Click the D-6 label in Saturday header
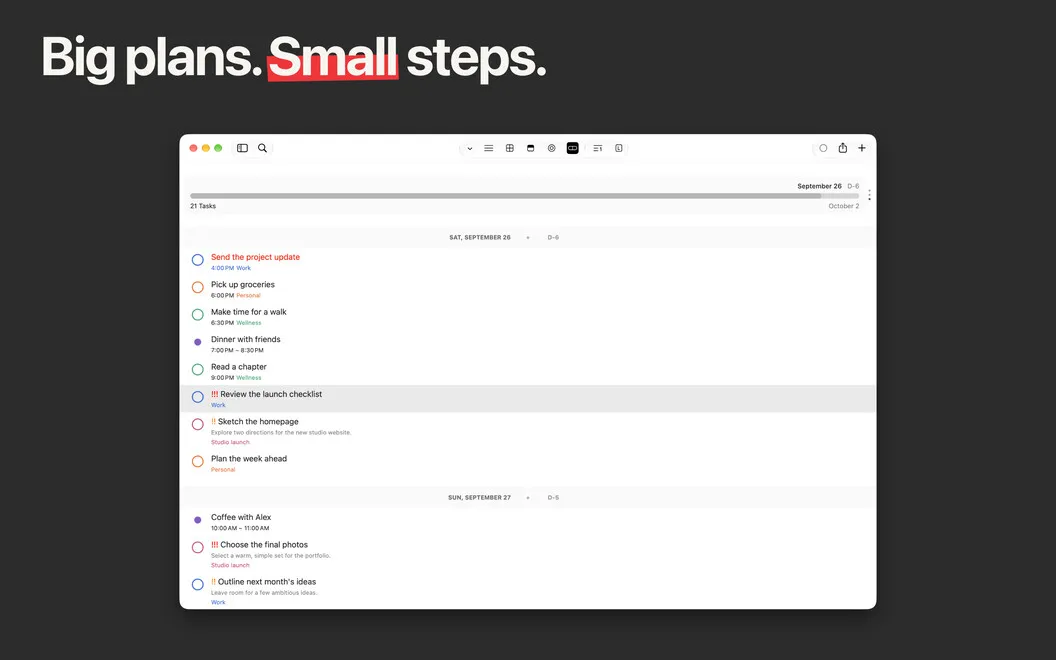1056x660 pixels. pos(553,237)
